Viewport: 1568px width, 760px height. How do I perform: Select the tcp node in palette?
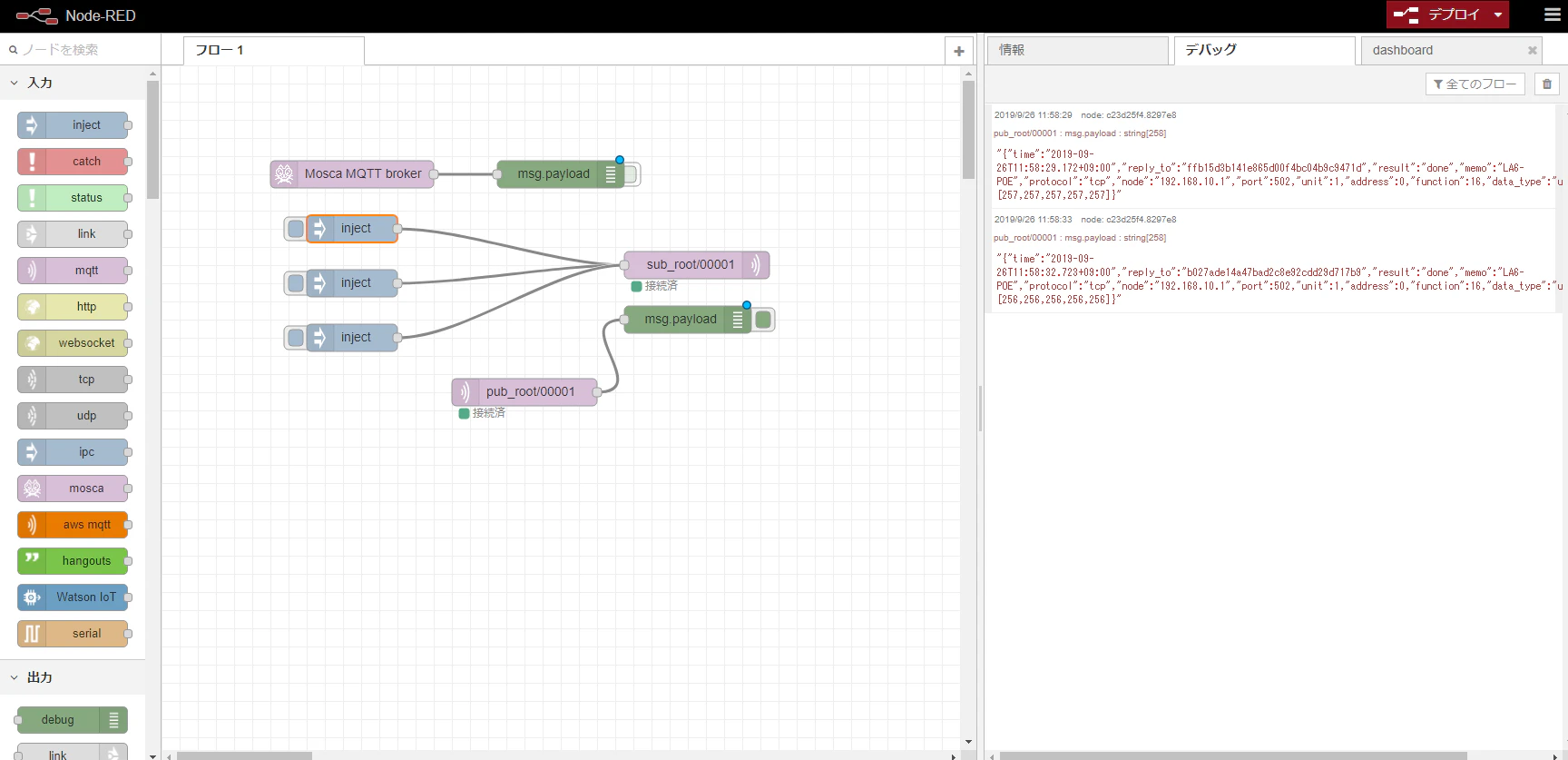(73, 380)
